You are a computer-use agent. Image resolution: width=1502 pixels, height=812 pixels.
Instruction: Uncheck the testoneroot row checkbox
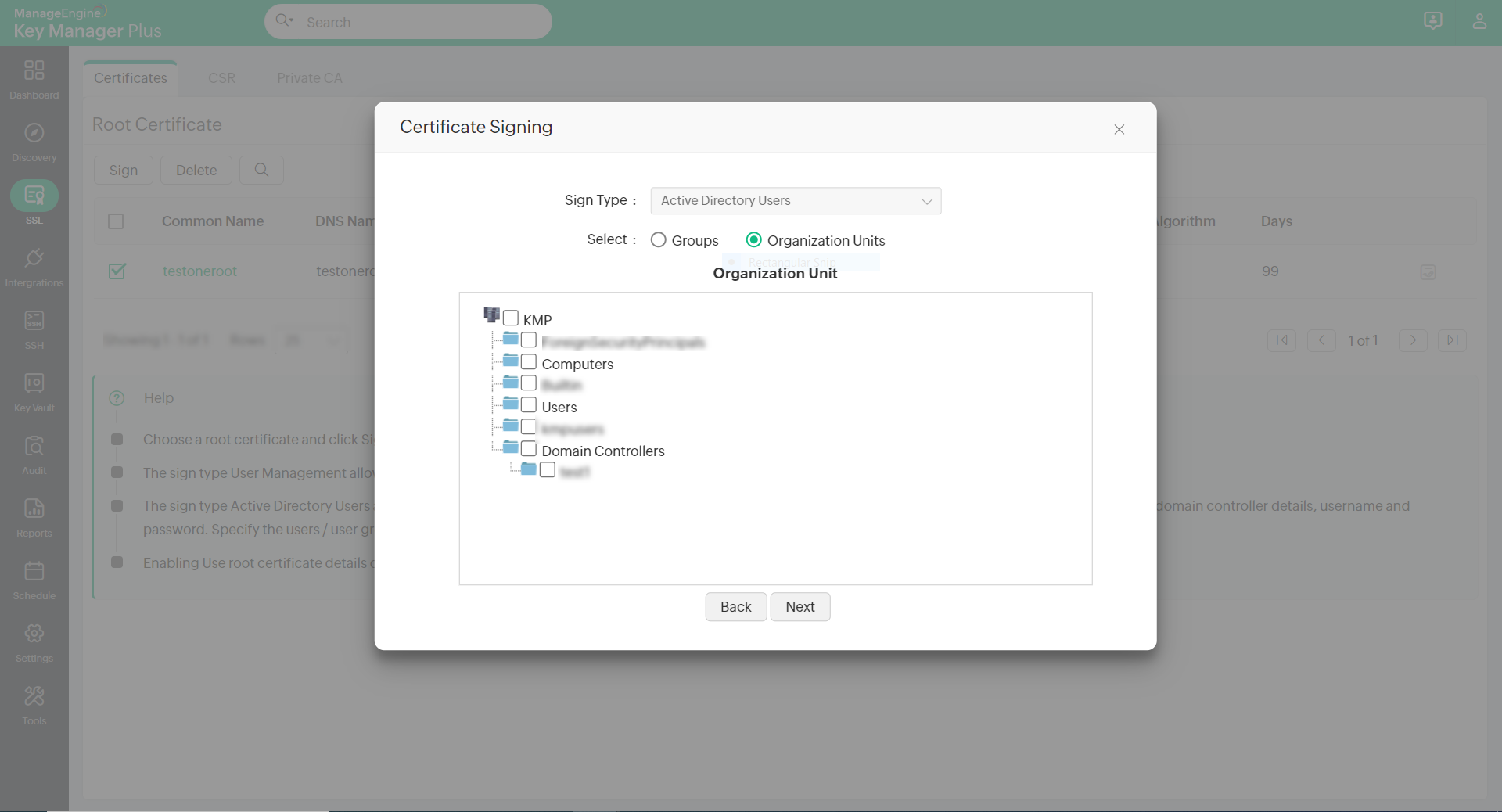(x=117, y=271)
